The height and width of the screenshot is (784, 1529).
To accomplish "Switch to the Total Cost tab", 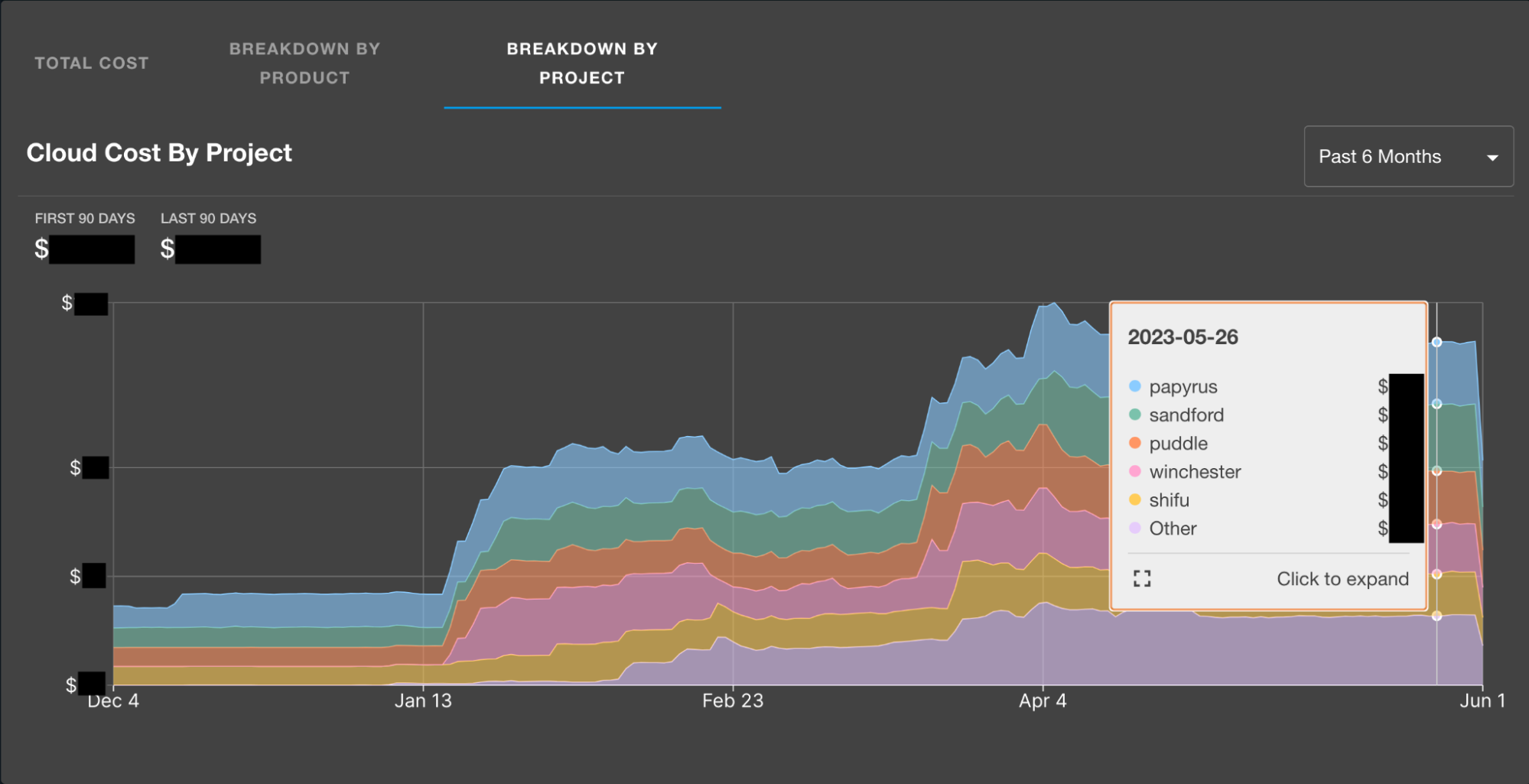I will point(92,63).
